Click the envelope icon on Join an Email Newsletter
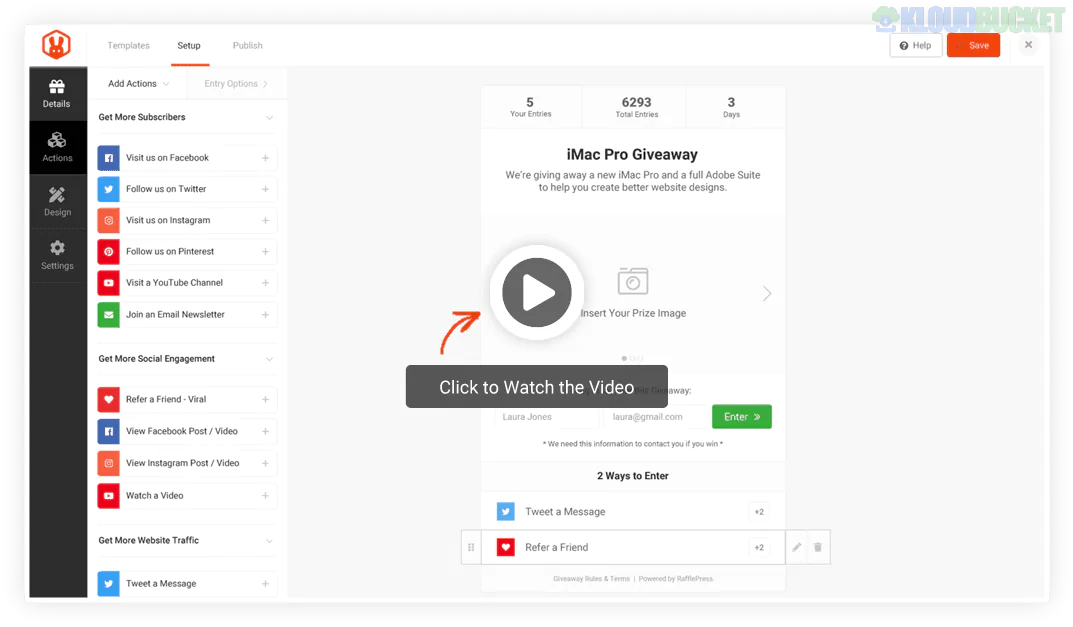The width and height of the screenshot is (1073, 627). [108, 314]
